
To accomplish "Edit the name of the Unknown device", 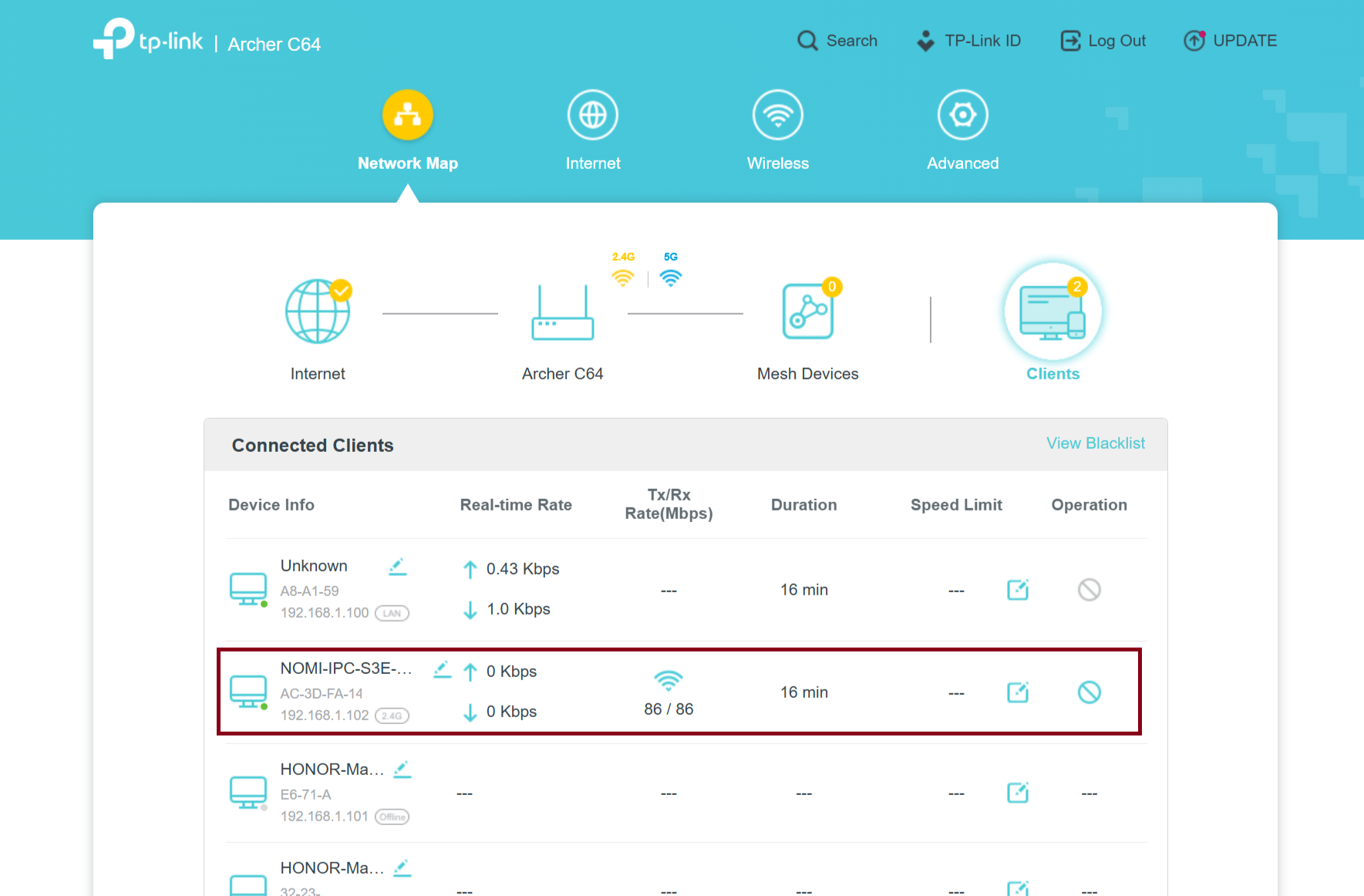I will pos(397,567).
